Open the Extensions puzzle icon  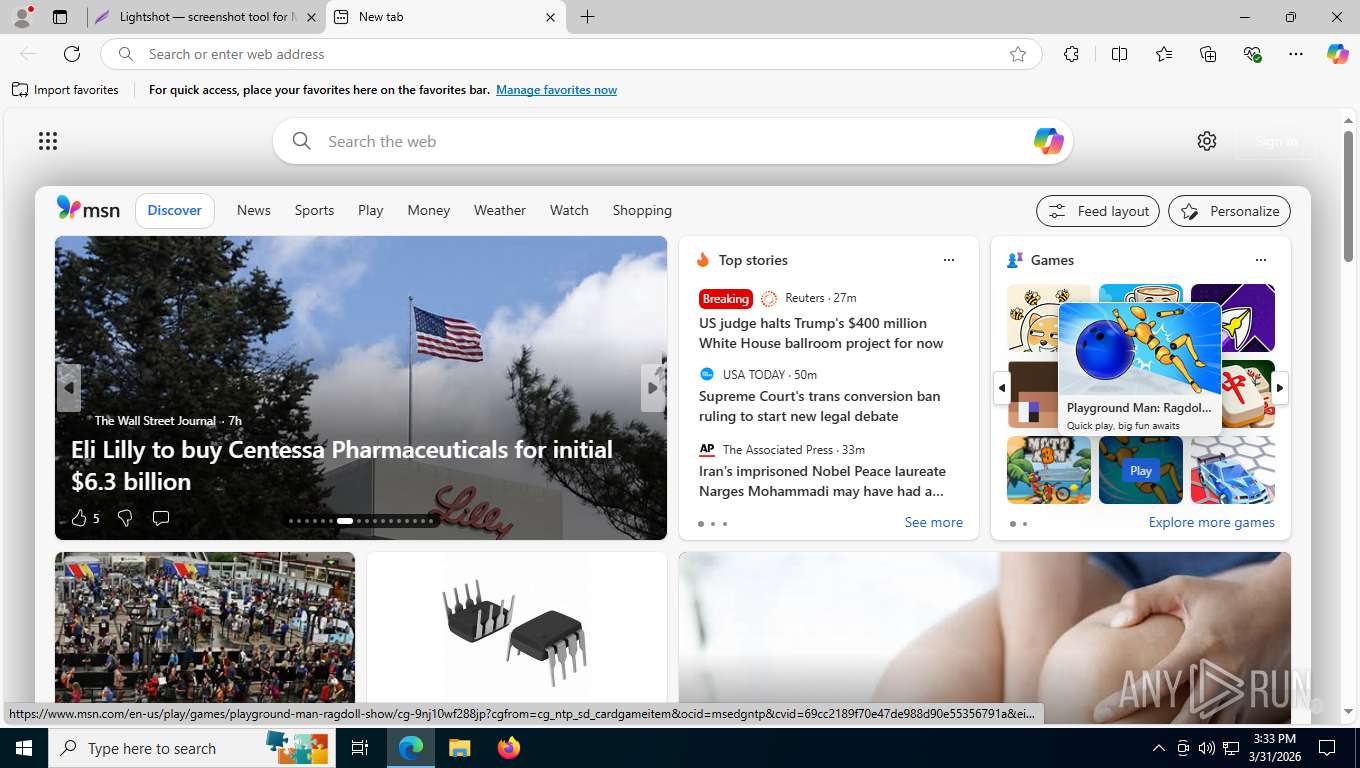(1071, 54)
